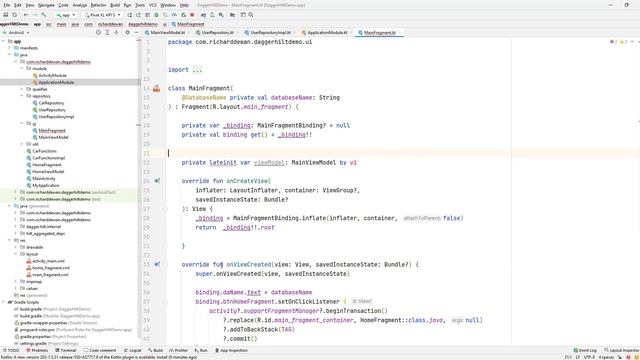Open the Android project view dropdown
Viewport: 640px width, 360px height.
click(x=16, y=32)
